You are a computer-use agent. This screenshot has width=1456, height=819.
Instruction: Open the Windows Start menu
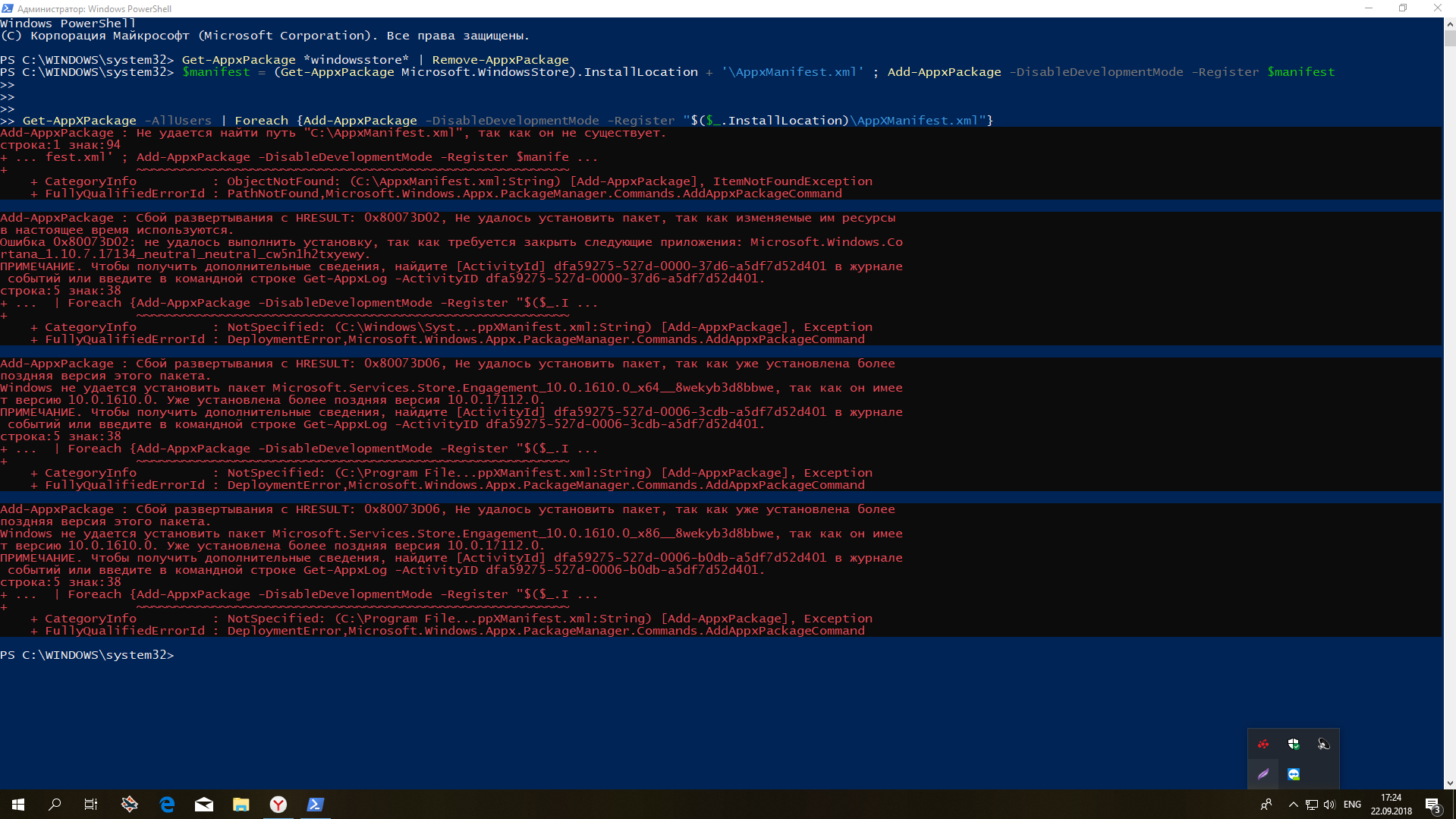click(18, 805)
